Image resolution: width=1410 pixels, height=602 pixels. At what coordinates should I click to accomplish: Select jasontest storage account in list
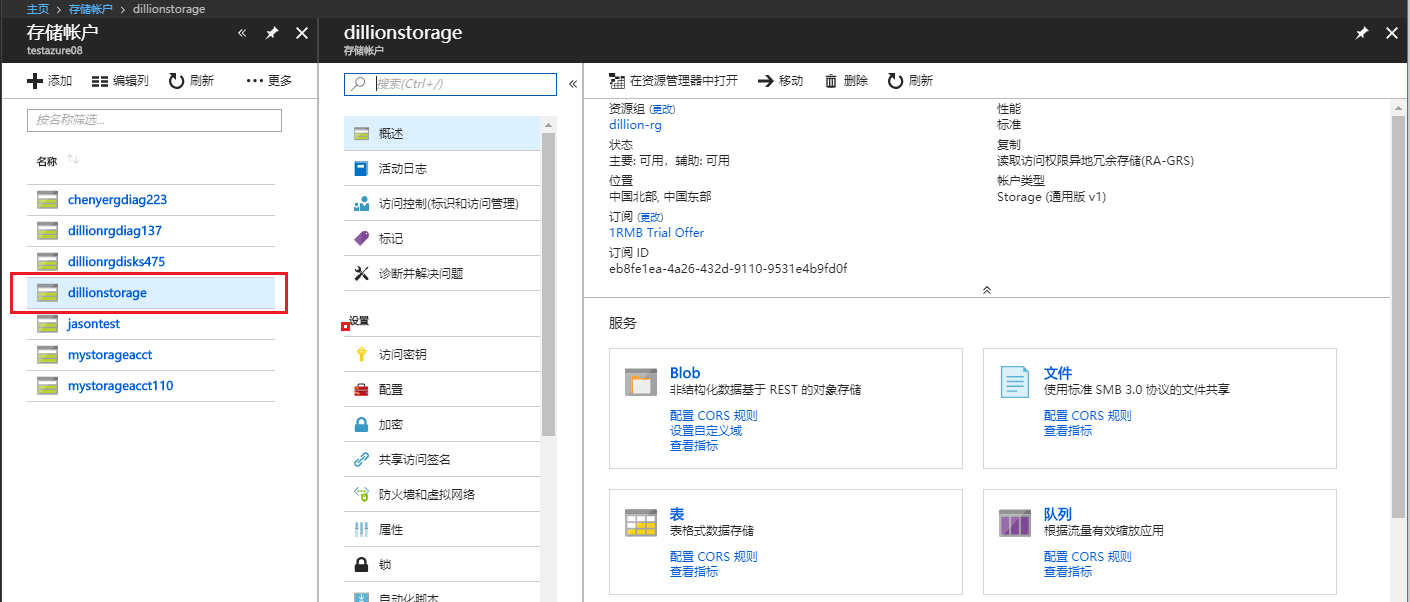pyautogui.click(x=94, y=324)
